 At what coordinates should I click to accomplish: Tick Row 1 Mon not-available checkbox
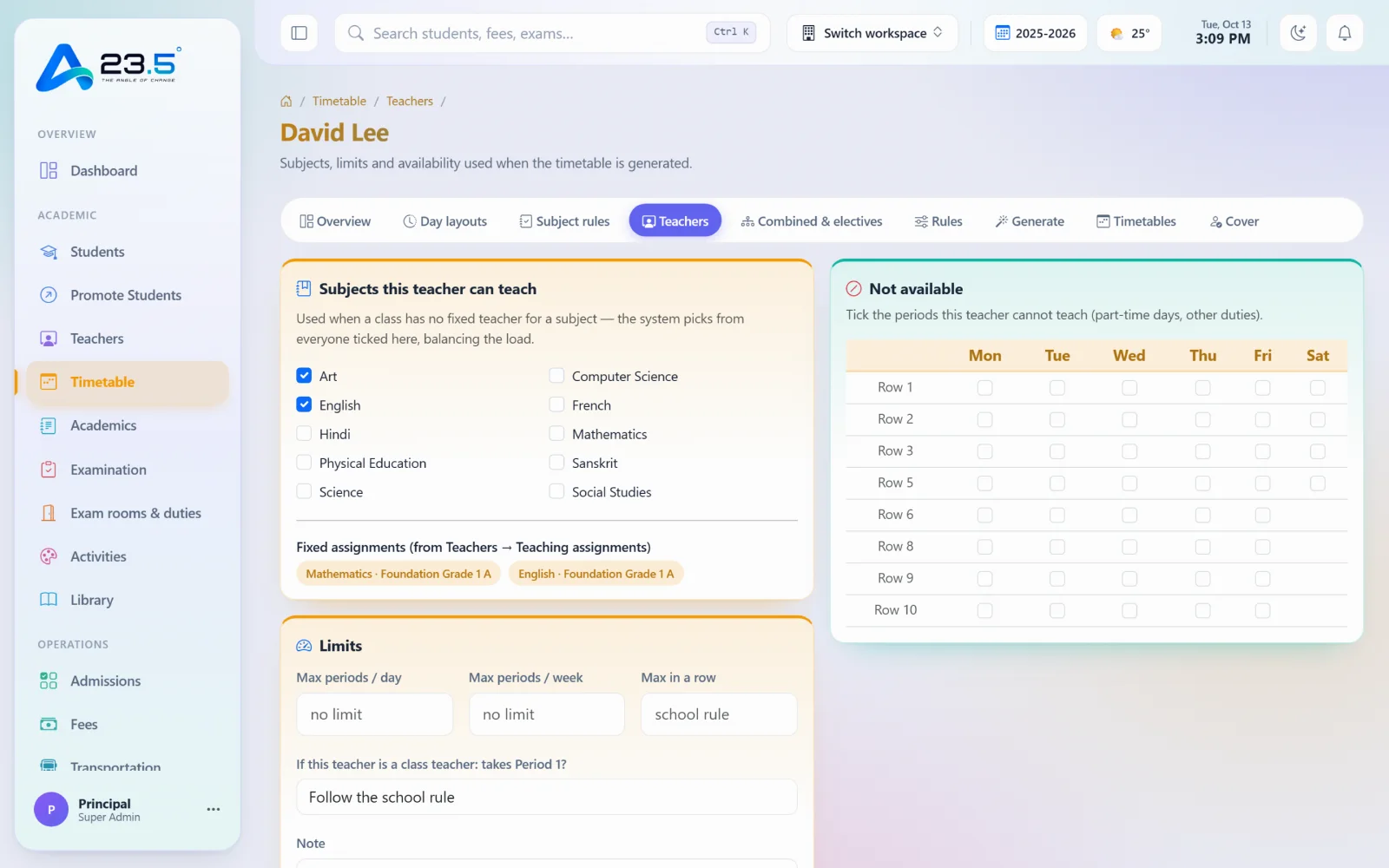(x=984, y=387)
